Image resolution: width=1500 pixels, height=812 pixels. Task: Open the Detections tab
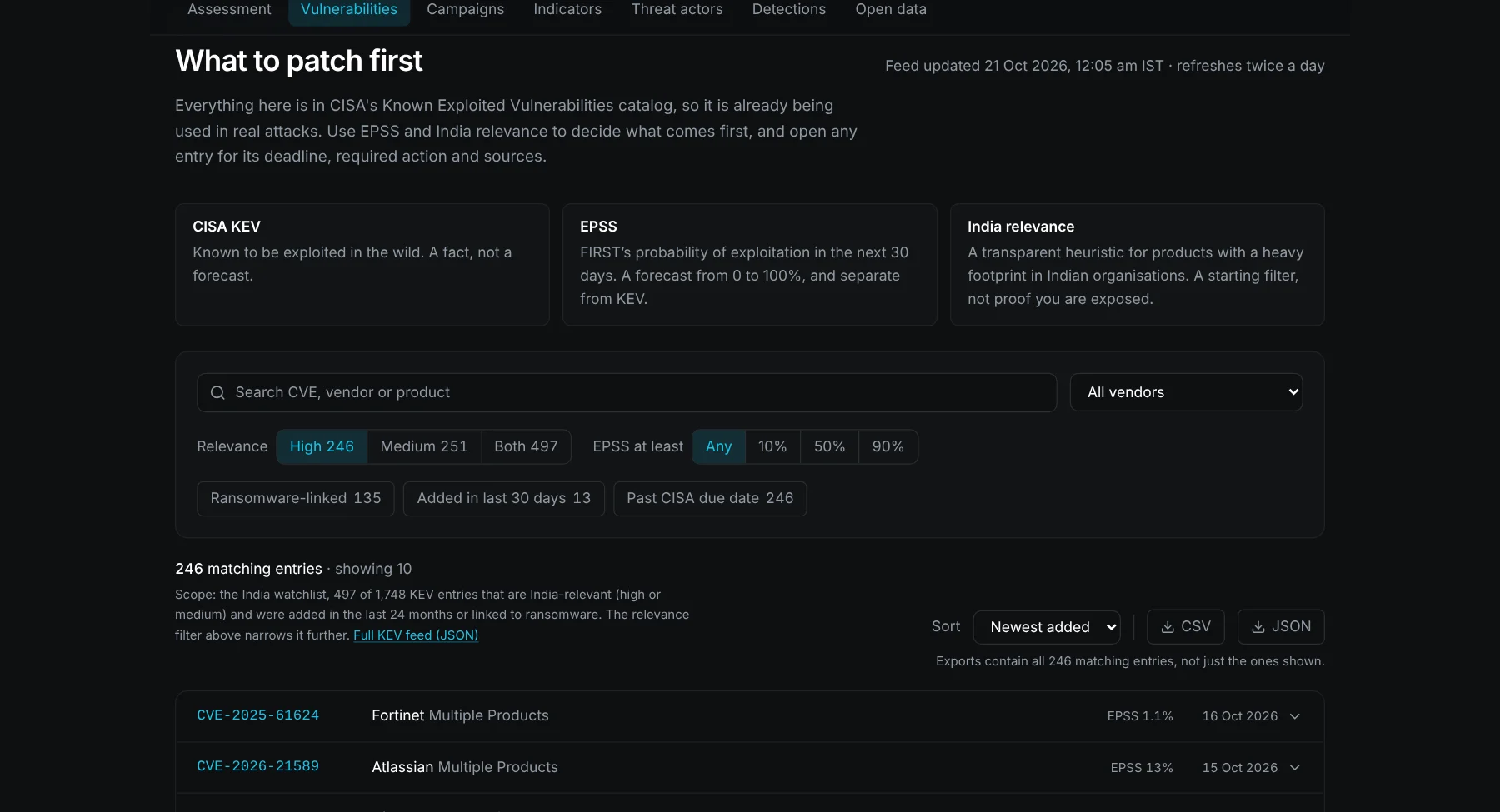pos(788,9)
